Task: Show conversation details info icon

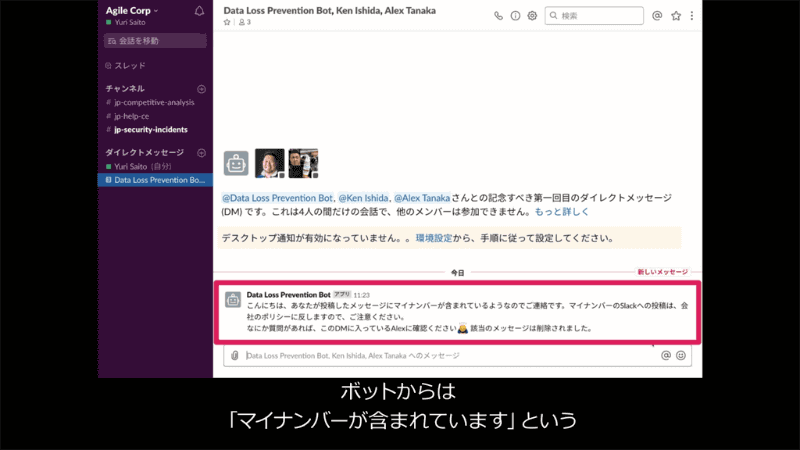Action: 515,16
